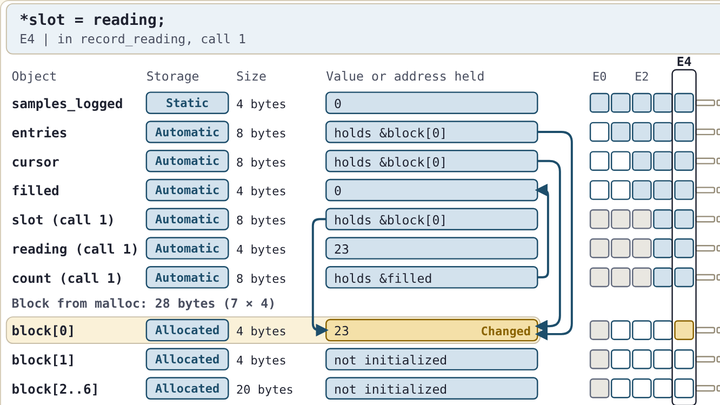Click the filled object name
The height and width of the screenshot is (405, 720).
pyautogui.click(x=35, y=191)
